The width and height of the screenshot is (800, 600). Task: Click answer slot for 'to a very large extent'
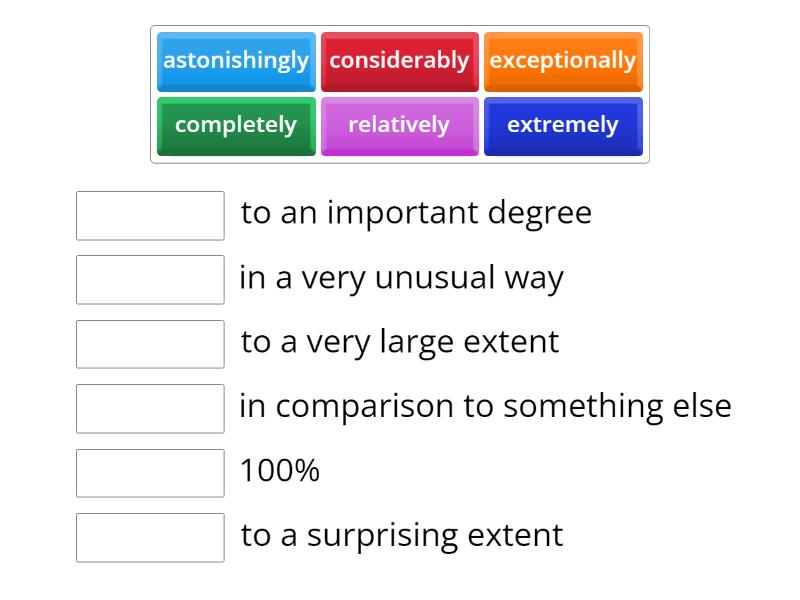click(150, 344)
